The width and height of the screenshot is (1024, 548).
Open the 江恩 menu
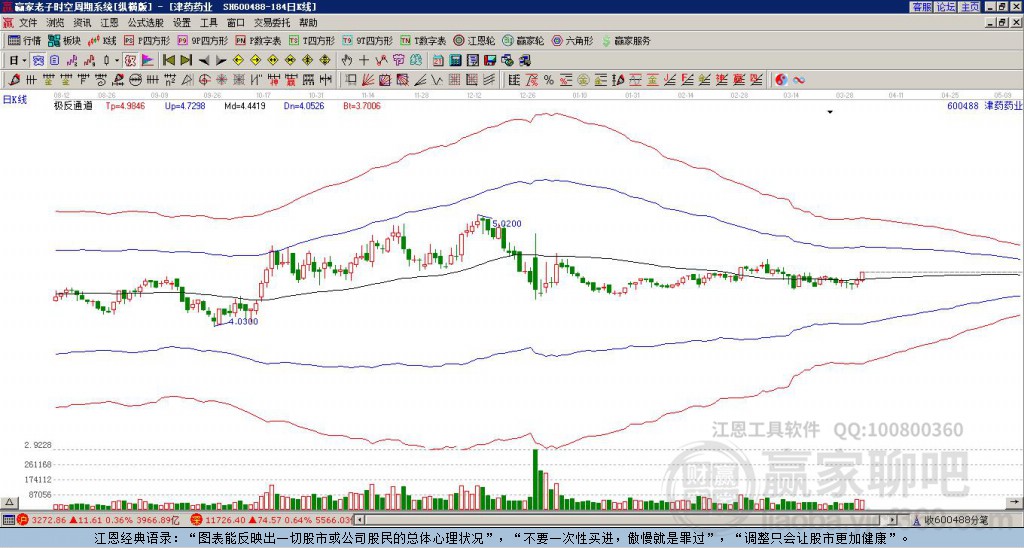(109, 23)
